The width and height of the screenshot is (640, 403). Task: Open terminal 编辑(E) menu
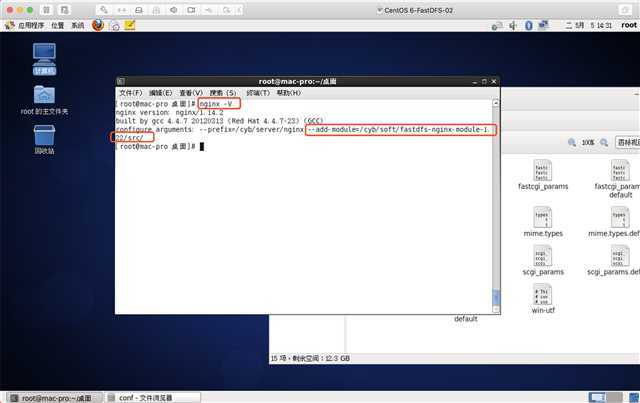coord(160,93)
